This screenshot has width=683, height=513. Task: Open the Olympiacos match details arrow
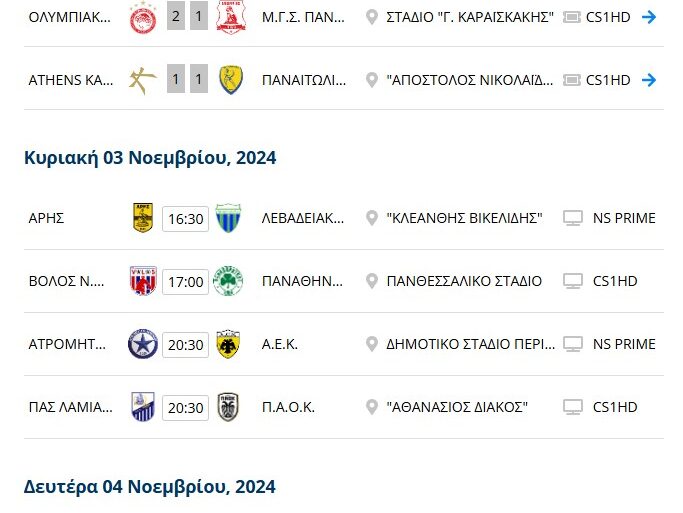648,17
